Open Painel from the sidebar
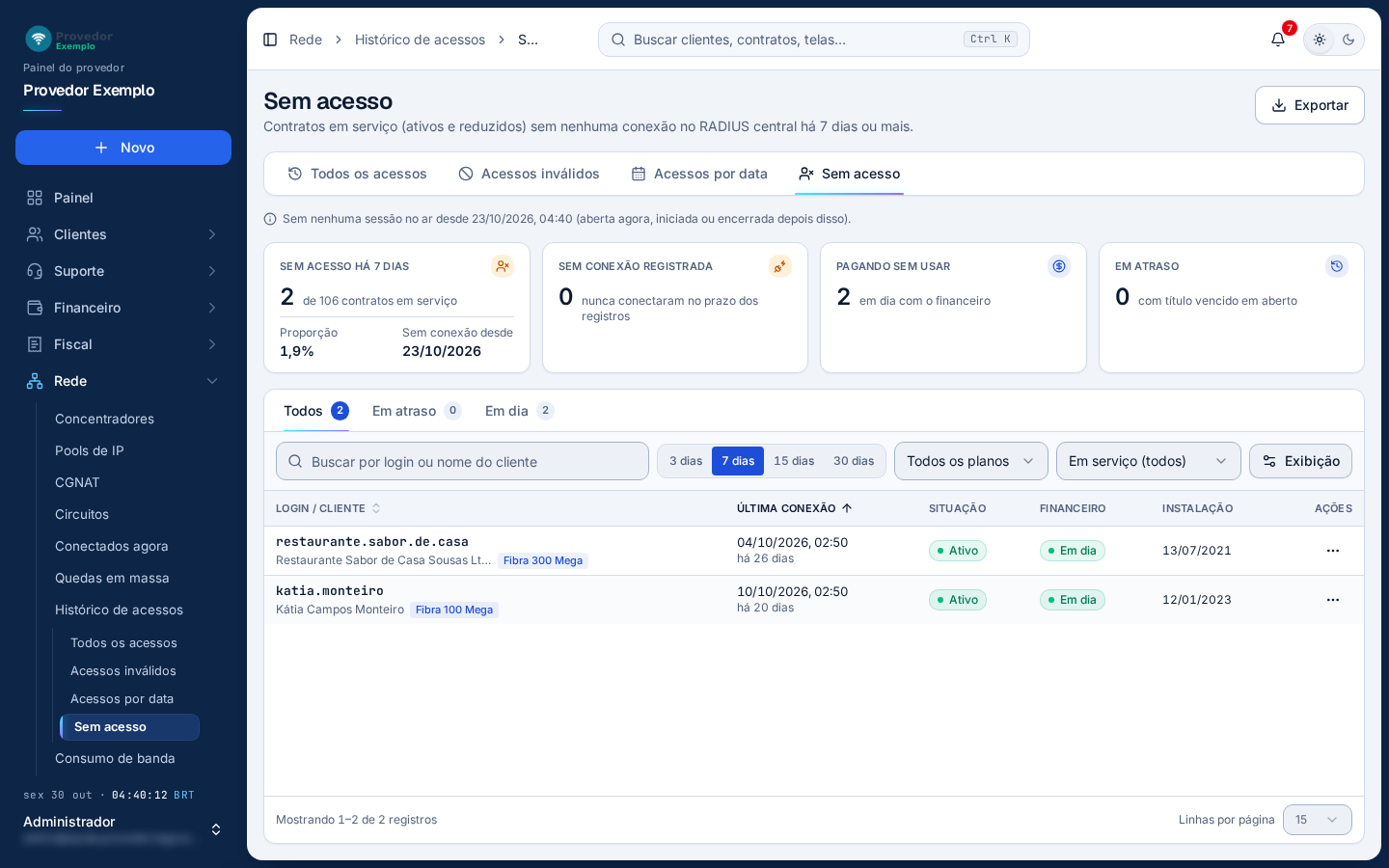Image resolution: width=1389 pixels, height=868 pixels. 123,198
